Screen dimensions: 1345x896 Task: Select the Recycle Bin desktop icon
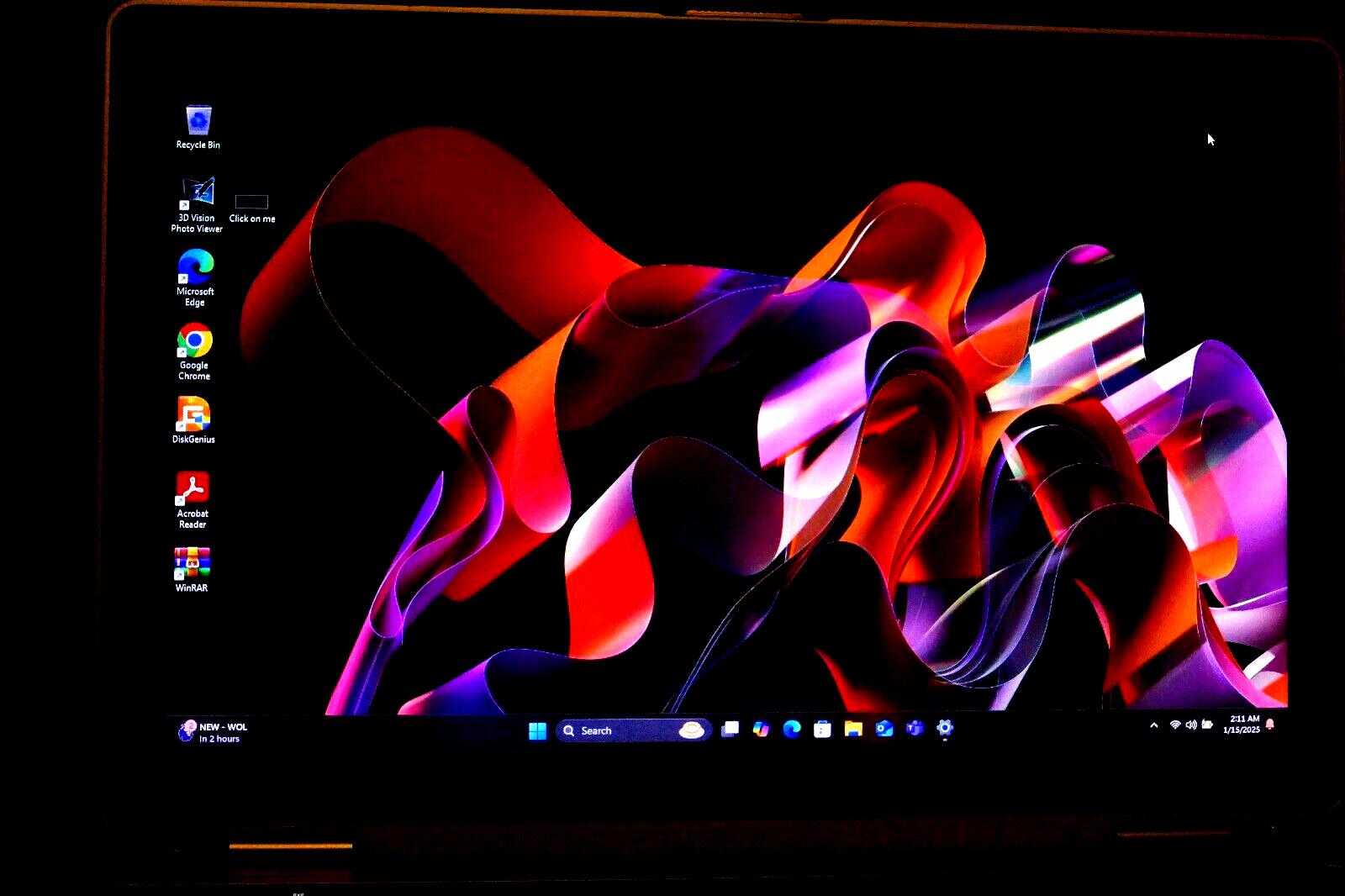198,127
